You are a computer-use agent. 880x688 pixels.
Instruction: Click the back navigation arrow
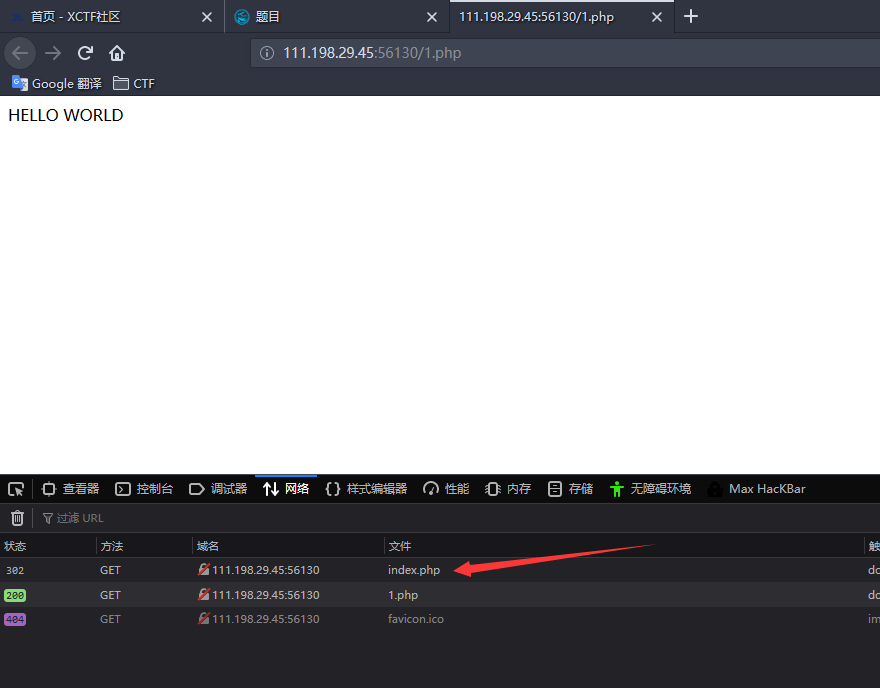[20, 53]
